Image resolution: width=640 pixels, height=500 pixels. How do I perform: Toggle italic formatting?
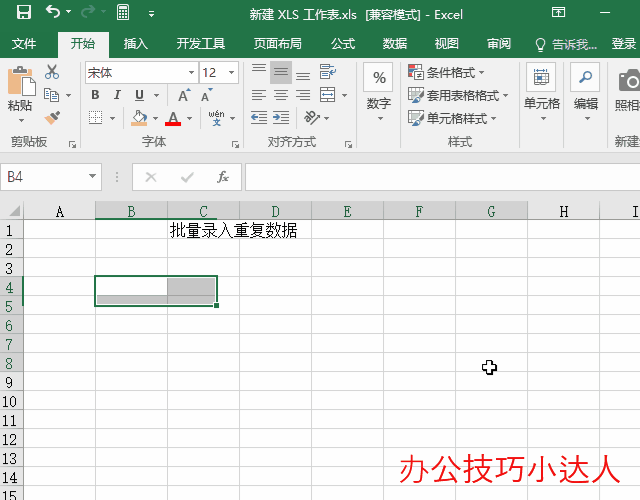[x=118, y=95]
